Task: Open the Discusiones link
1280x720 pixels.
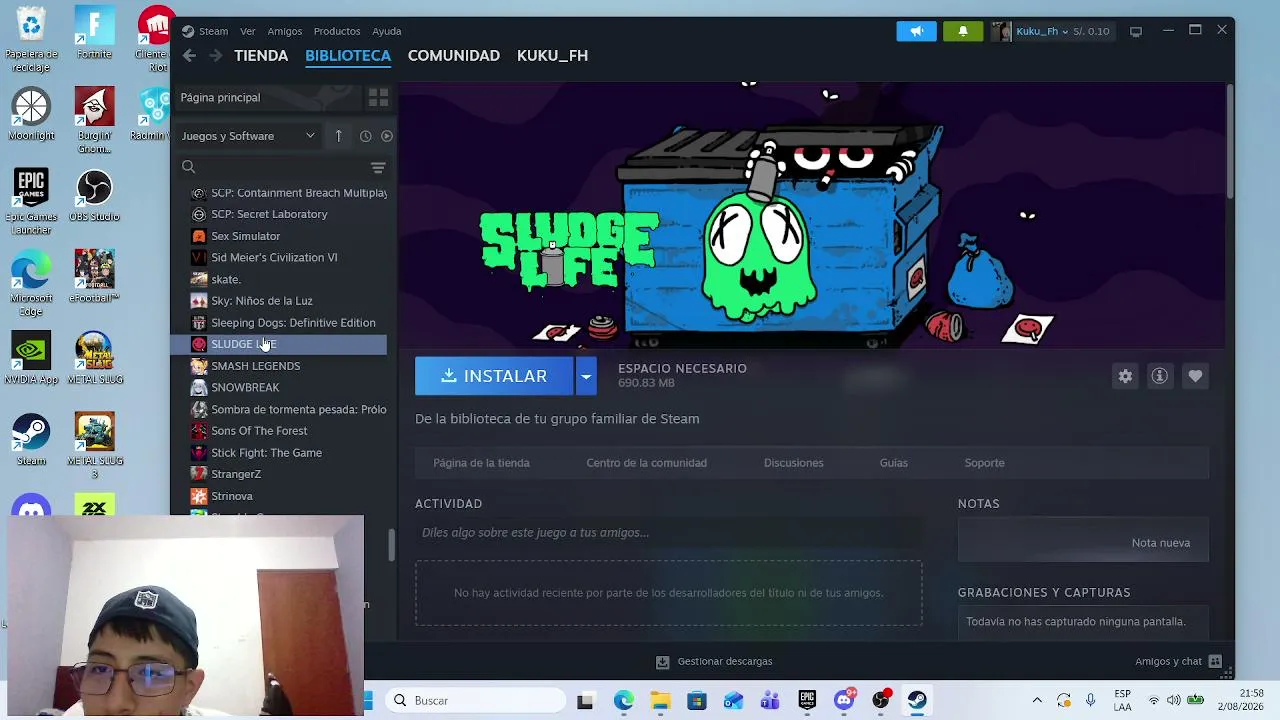Action: pyautogui.click(x=794, y=463)
